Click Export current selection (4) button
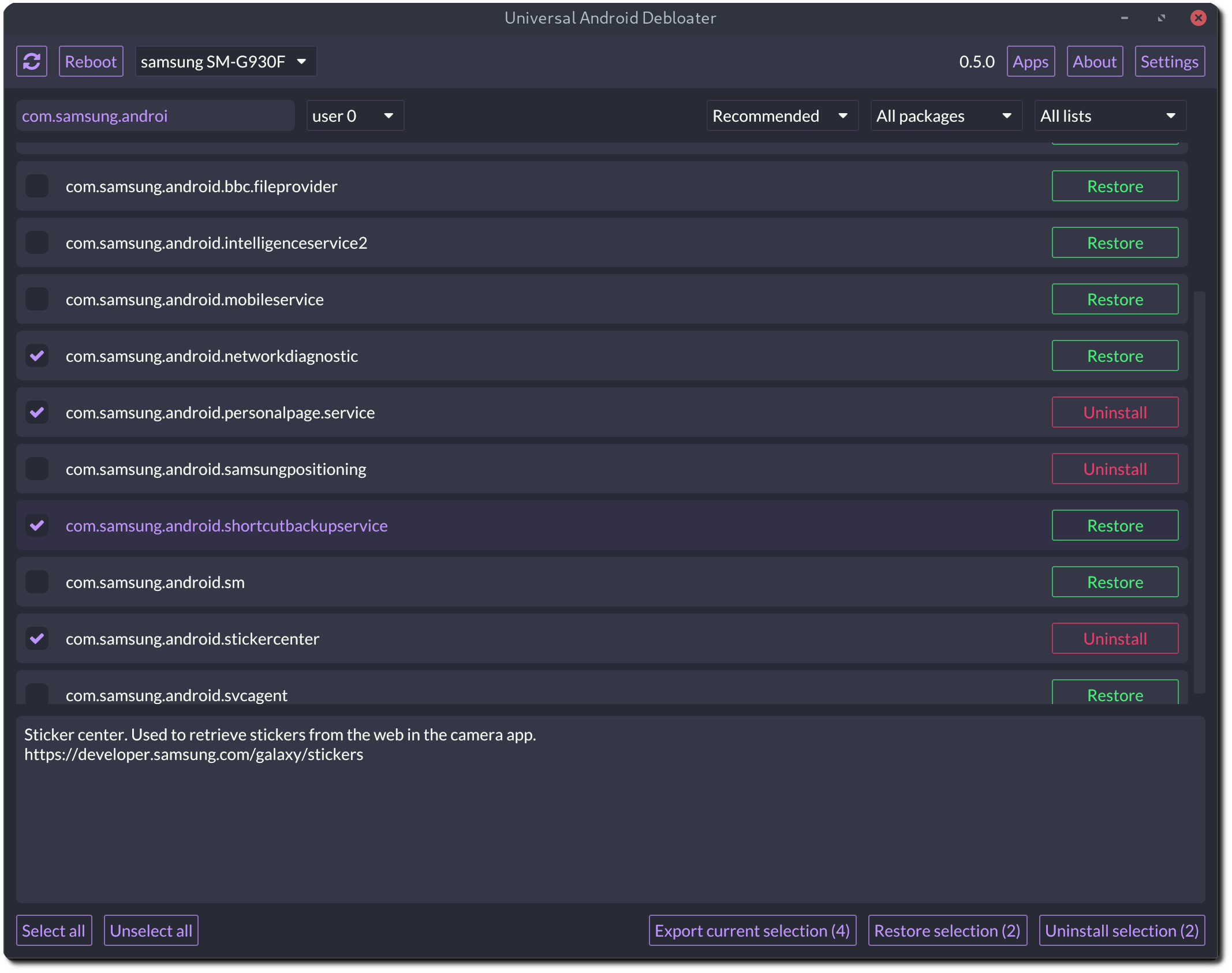Screen dimensions: 1232x973 [752, 931]
